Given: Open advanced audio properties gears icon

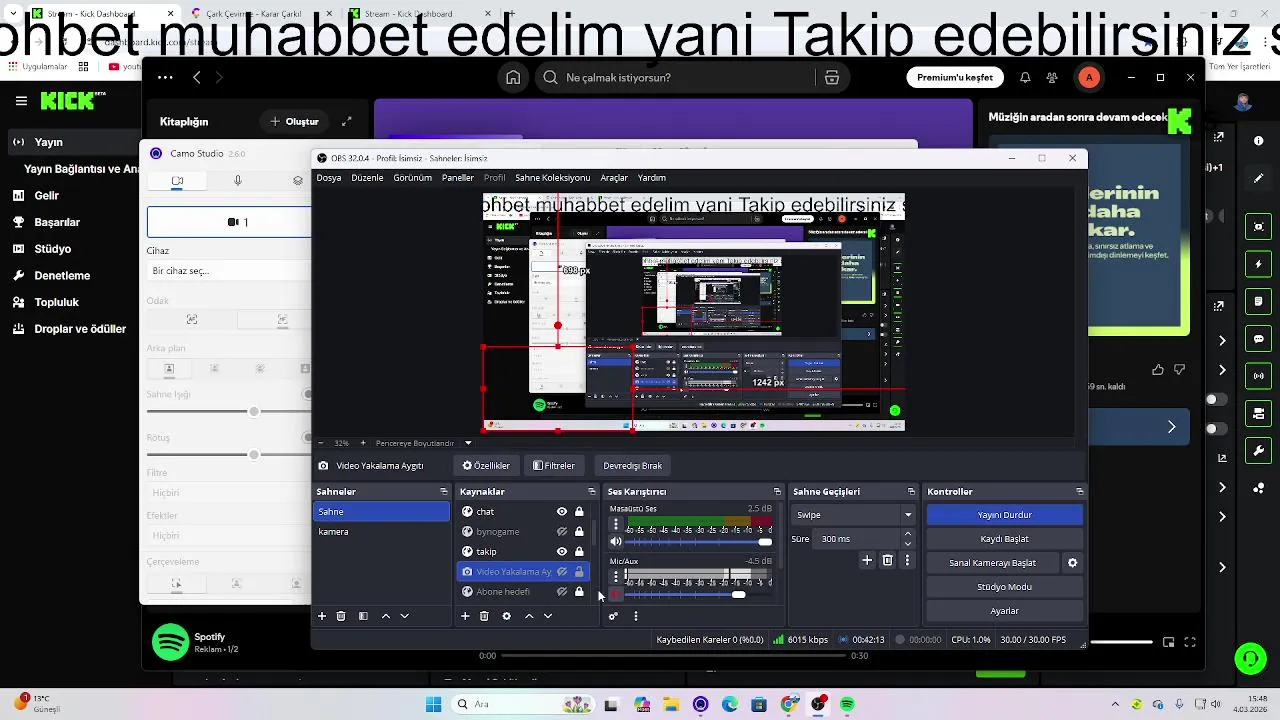Looking at the screenshot, I should (x=613, y=616).
